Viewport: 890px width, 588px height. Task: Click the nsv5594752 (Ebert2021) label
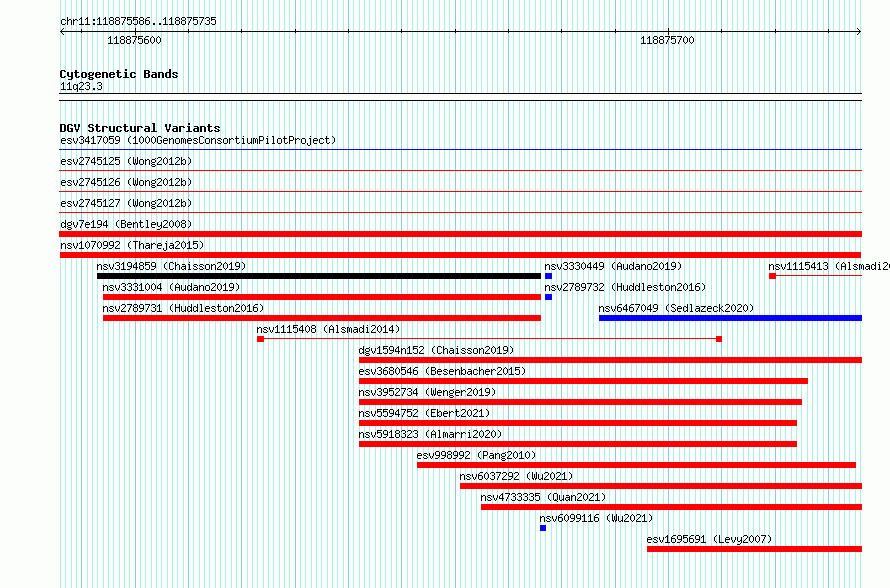coord(425,413)
